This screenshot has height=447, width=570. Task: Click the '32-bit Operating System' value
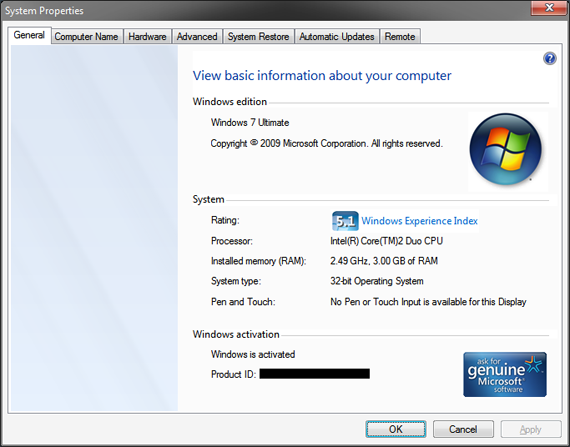click(x=377, y=281)
